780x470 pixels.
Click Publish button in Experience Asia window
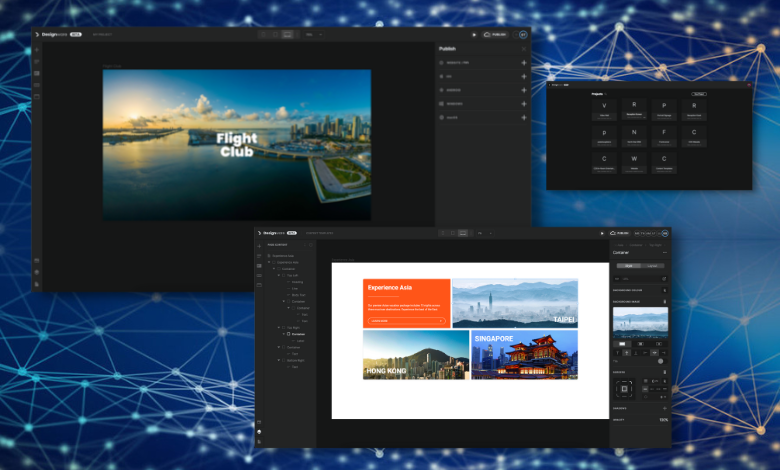pyautogui.click(x=620, y=233)
